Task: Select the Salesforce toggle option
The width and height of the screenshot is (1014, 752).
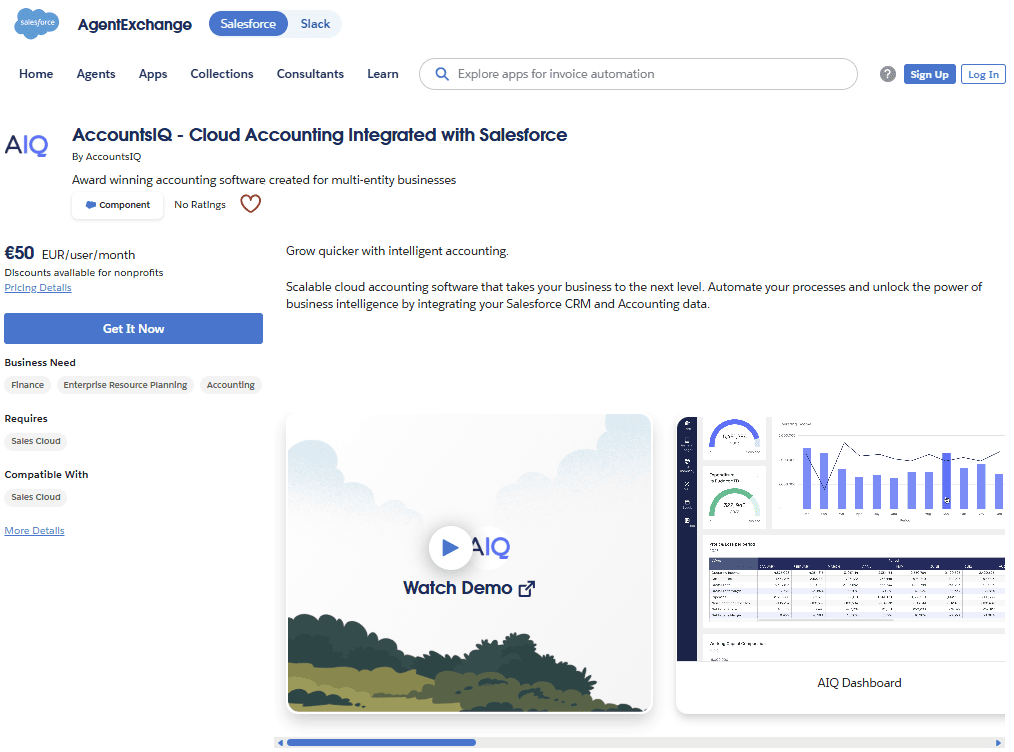Action: click(248, 24)
